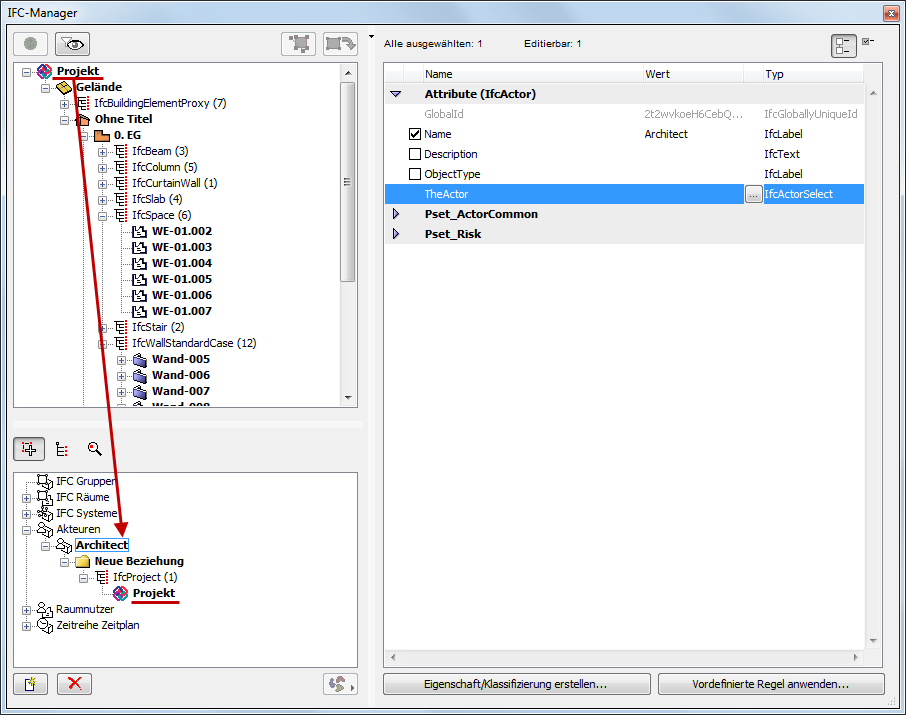Select WE-01.004 in the tree
The width and height of the screenshot is (906, 715).
coord(181,263)
